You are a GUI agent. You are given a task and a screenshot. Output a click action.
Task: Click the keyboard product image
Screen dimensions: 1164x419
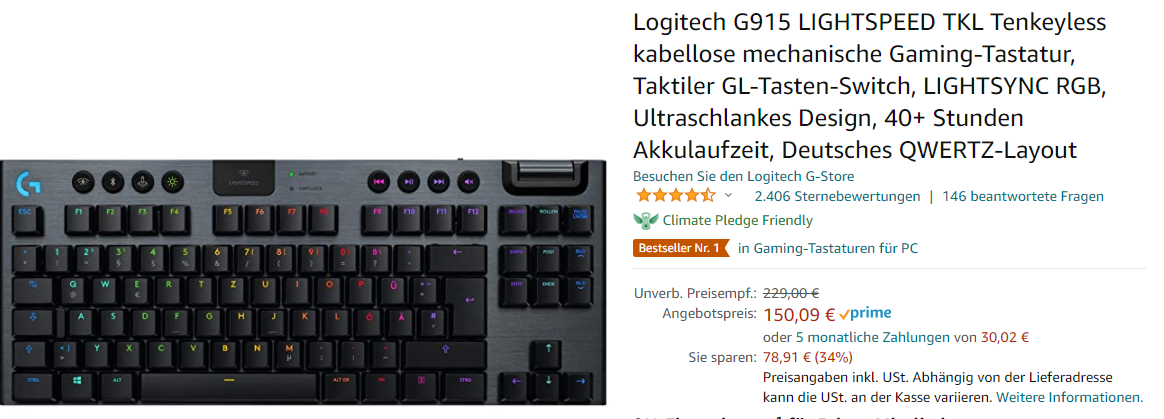(x=303, y=282)
